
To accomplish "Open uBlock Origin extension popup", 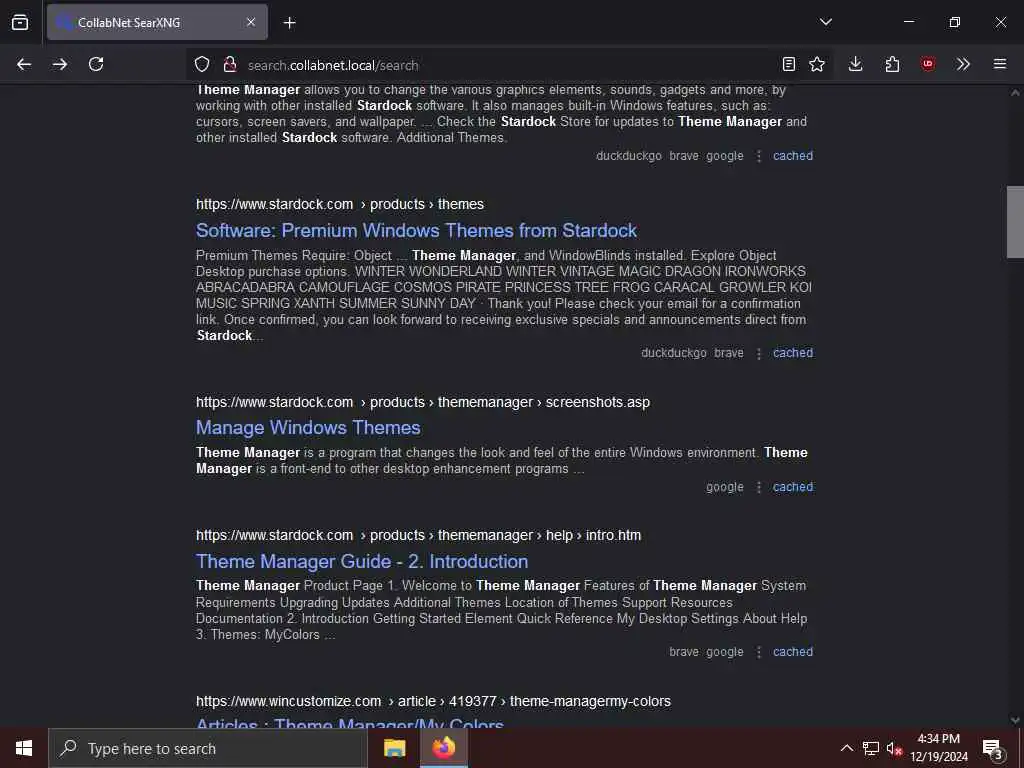I will [x=928, y=64].
